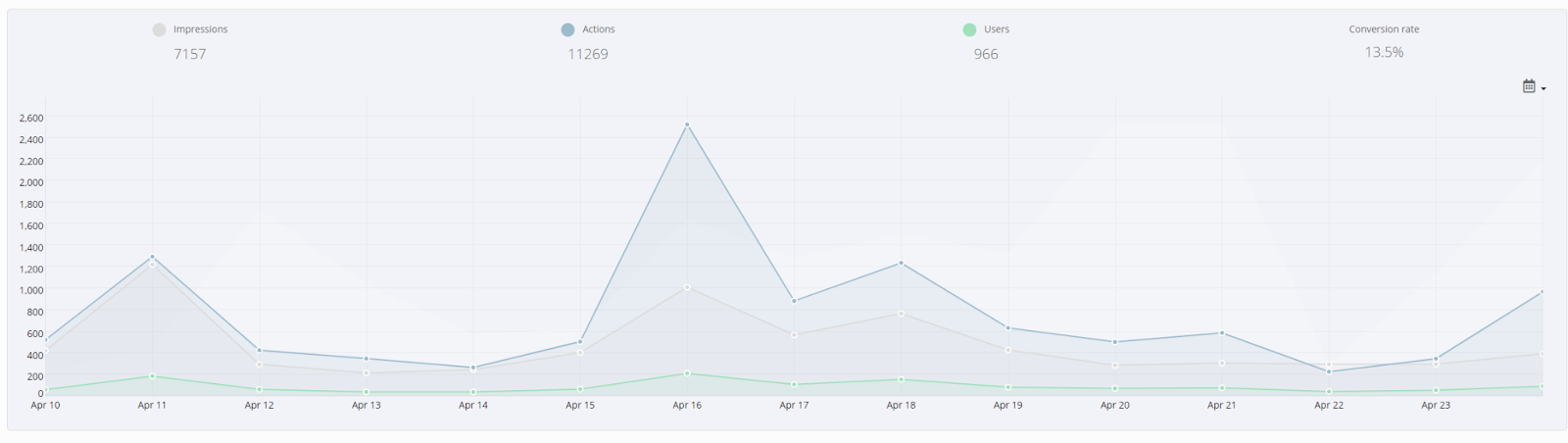Select the Conversion rate metric label
The height and width of the screenshot is (443, 1568).
pos(1384,29)
